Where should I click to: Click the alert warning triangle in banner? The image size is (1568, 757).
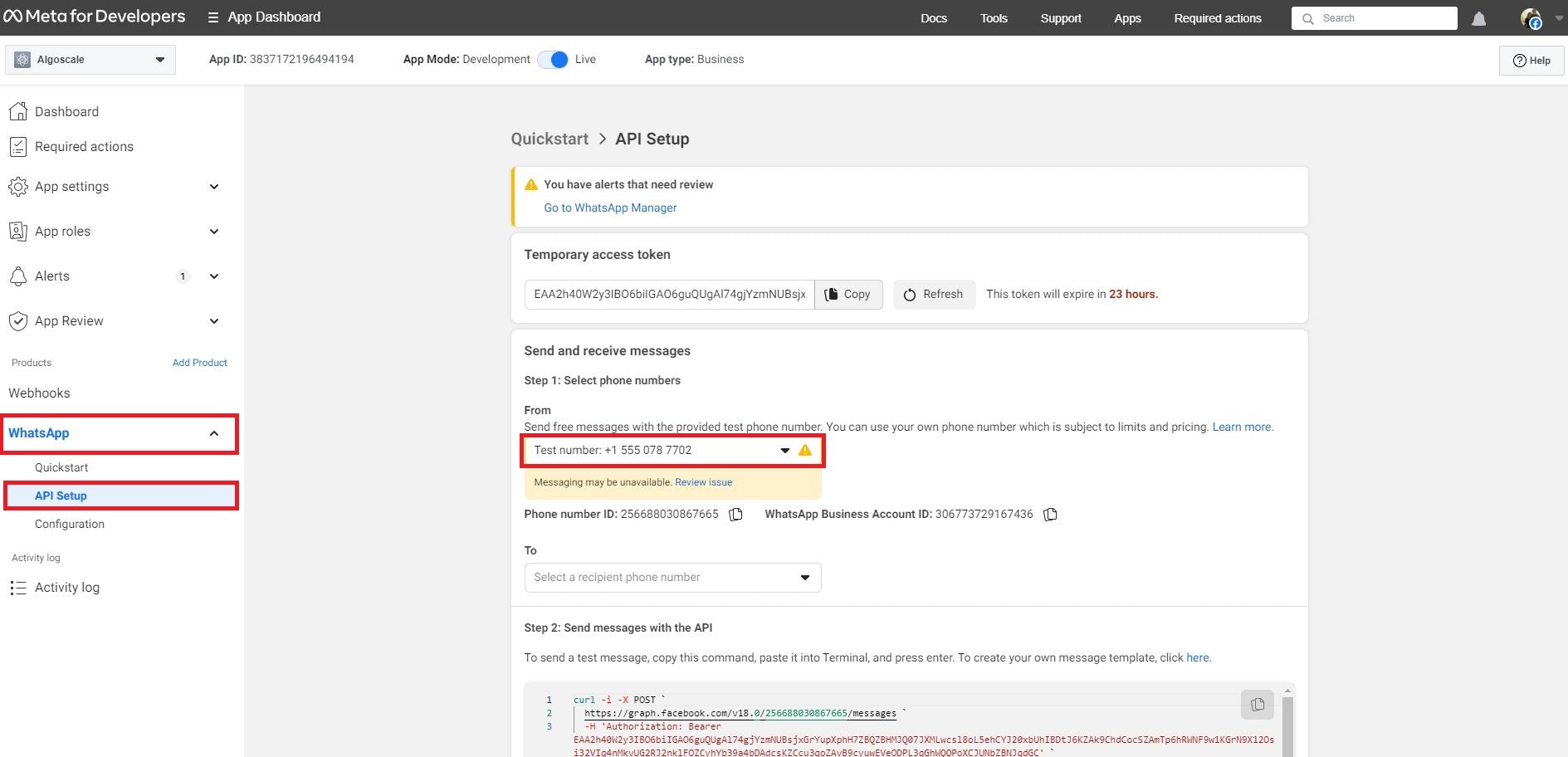(531, 184)
